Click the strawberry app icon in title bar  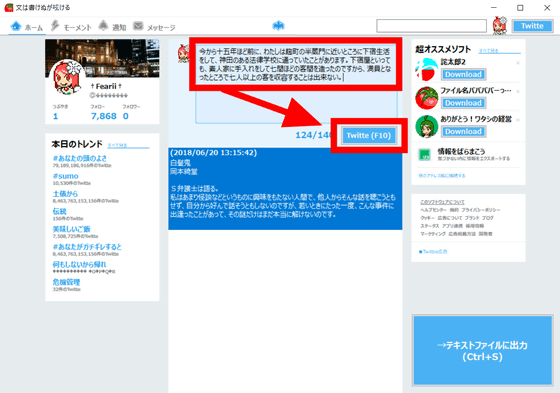[9, 8]
